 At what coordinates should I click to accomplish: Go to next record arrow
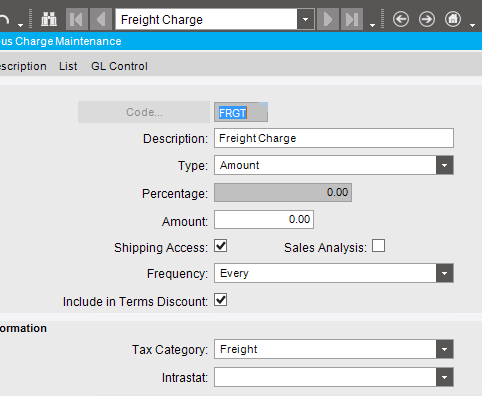328,19
